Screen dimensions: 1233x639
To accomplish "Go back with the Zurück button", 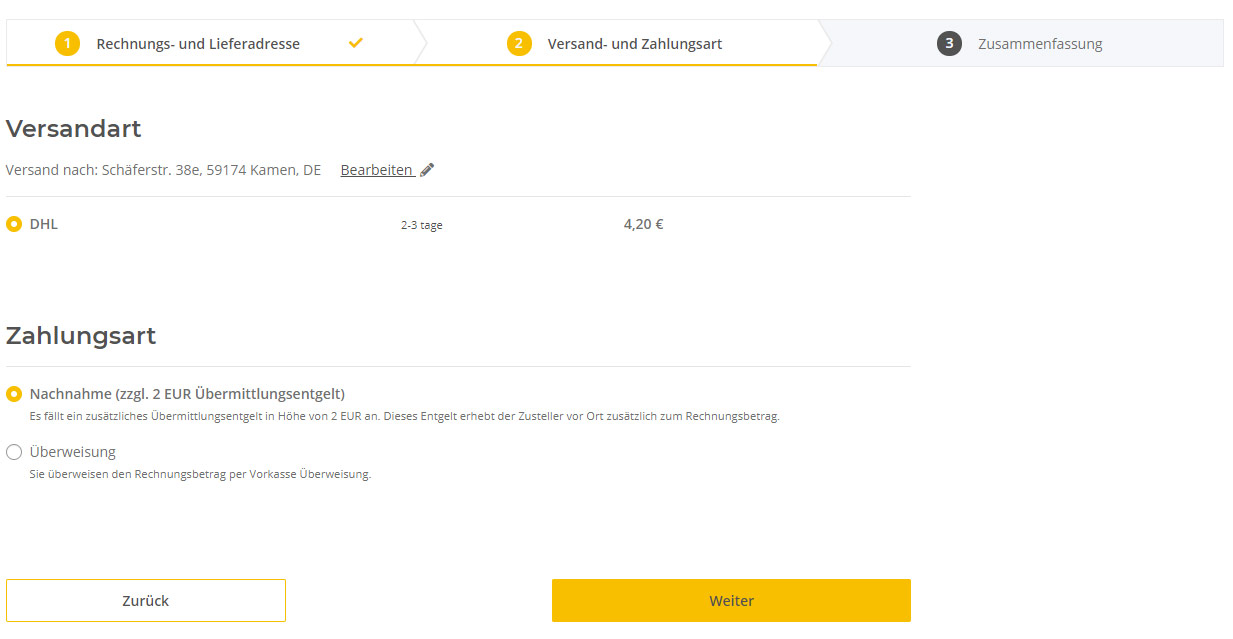I will 146,601.
